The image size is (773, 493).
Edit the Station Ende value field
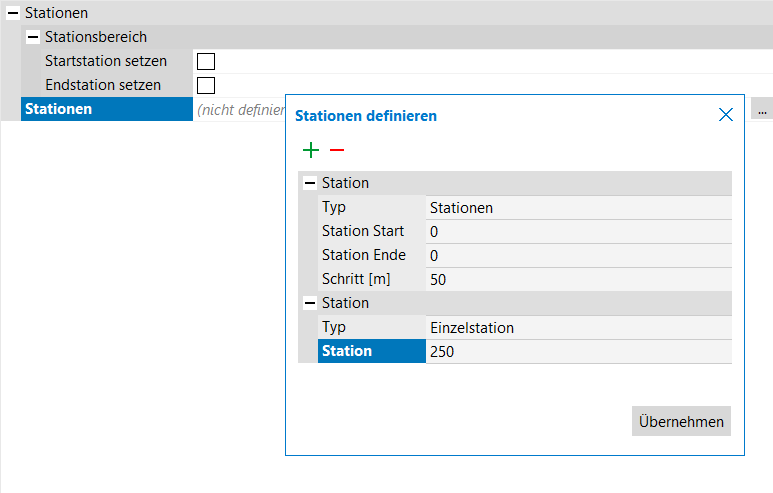(x=578, y=256)
